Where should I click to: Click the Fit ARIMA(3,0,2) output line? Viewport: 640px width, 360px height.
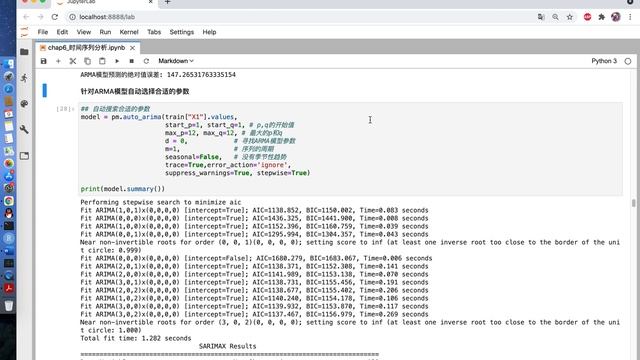coord(254,314)
